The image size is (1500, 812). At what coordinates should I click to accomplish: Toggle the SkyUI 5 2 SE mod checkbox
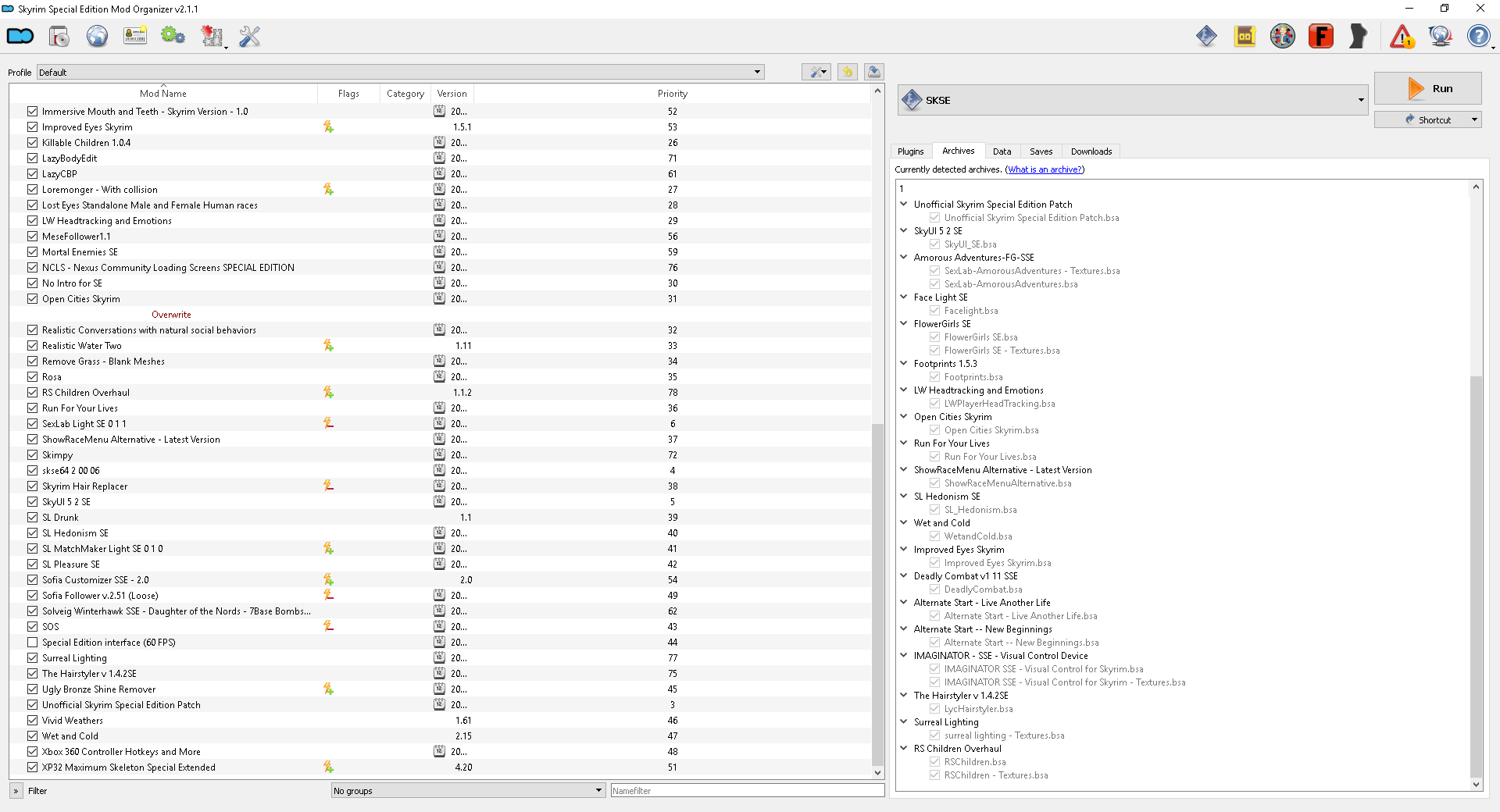point(32,501)
